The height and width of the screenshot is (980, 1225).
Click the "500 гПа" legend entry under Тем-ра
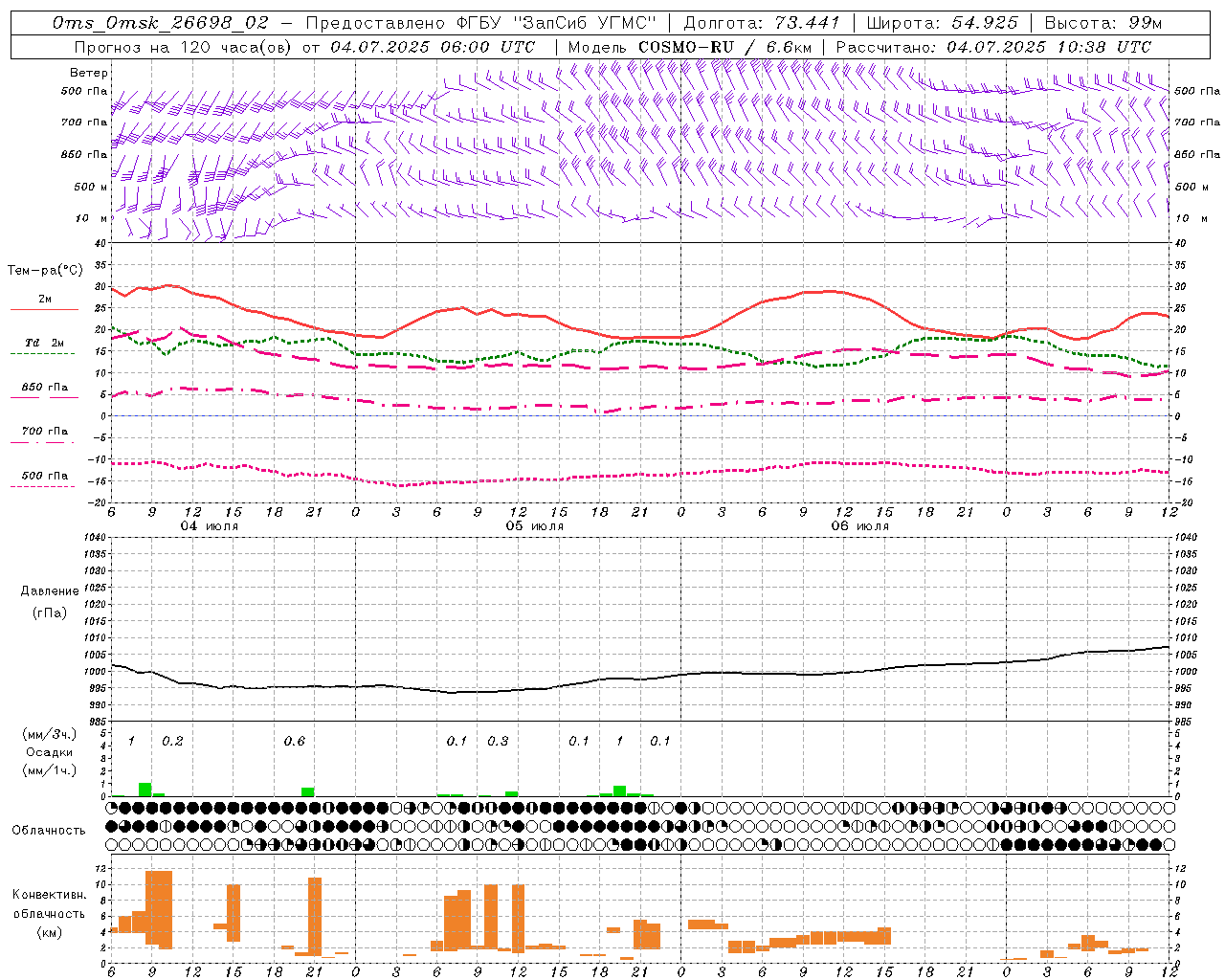(45, 476)
